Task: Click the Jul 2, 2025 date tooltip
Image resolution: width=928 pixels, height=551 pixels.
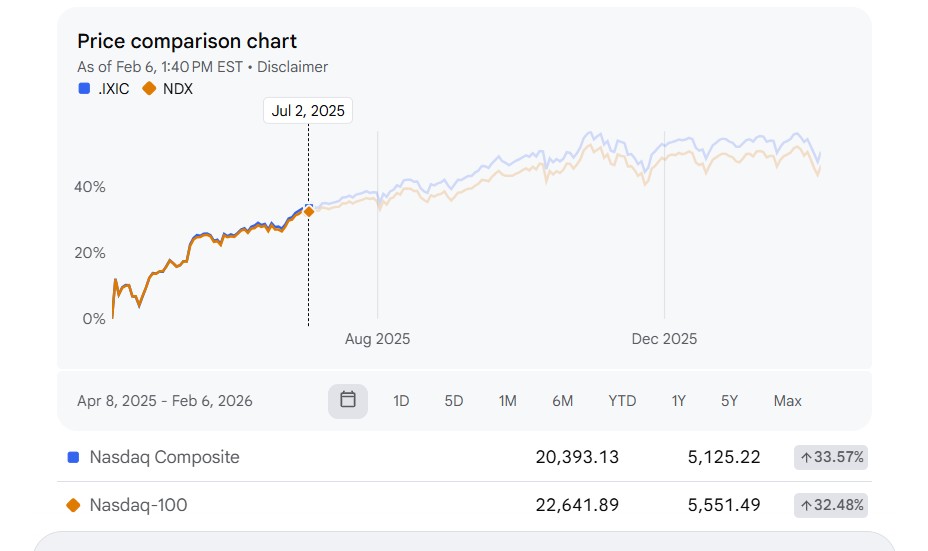Action: click(x=308, y=111)
